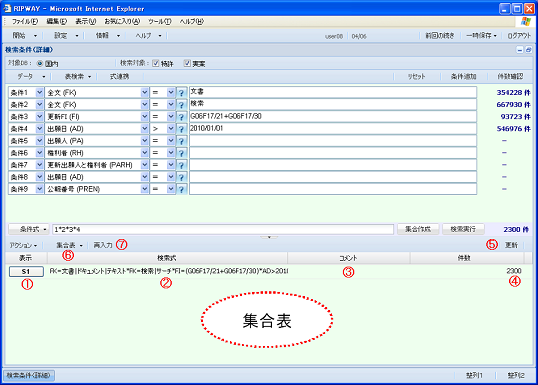Click the 式連携 button
The width and height of the screenshot is (538, 385).
pyautogui.click(x=119, y=76)
